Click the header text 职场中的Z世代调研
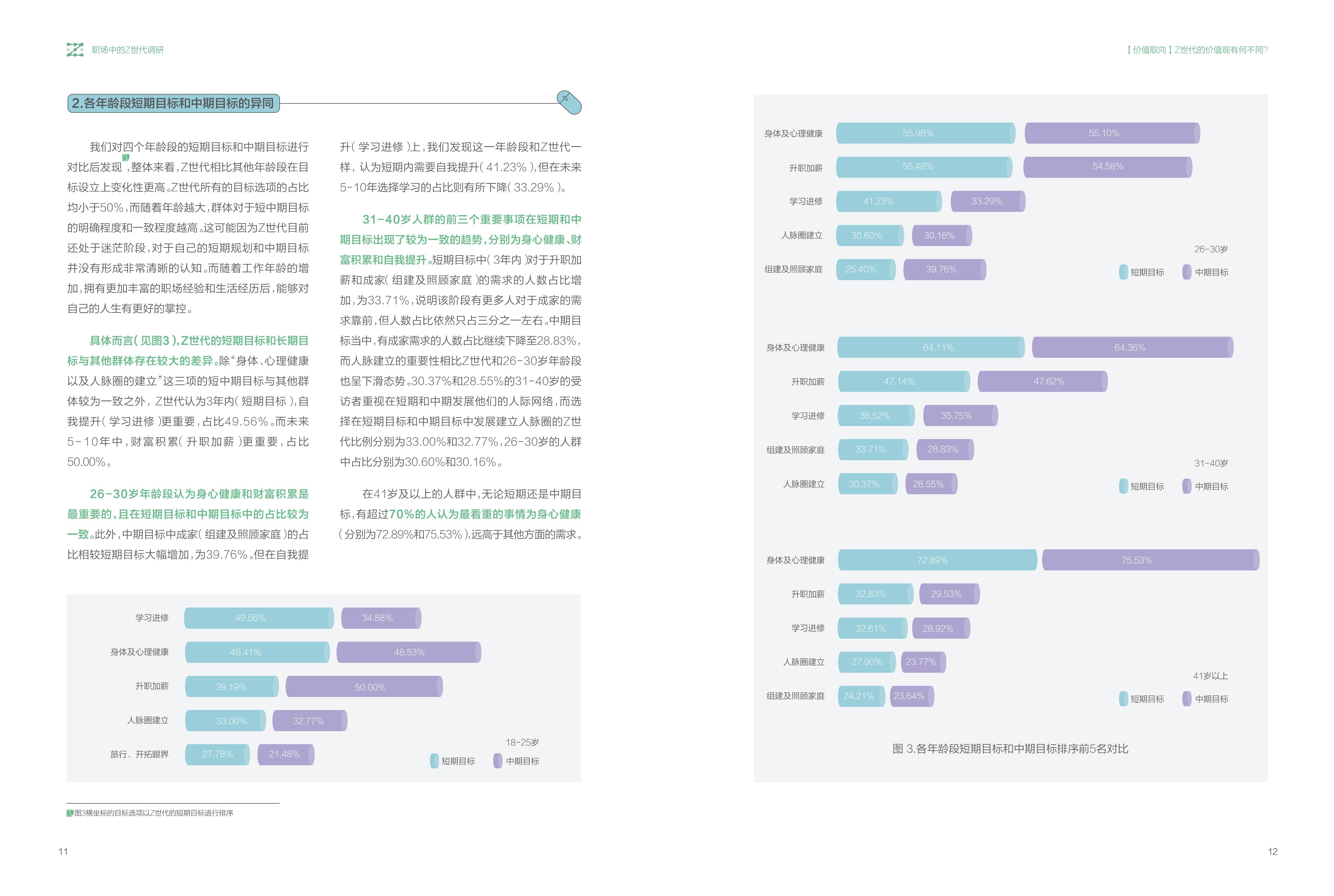 point(127,50)
